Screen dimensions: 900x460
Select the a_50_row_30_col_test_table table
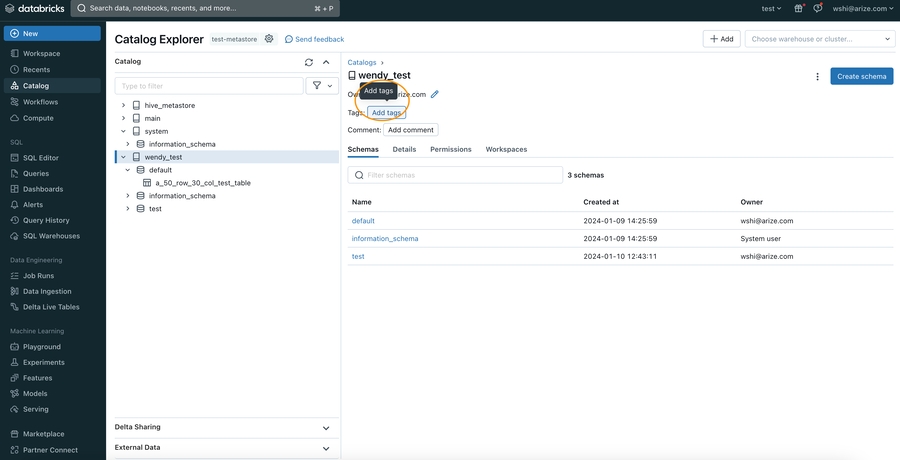[203, 183]
